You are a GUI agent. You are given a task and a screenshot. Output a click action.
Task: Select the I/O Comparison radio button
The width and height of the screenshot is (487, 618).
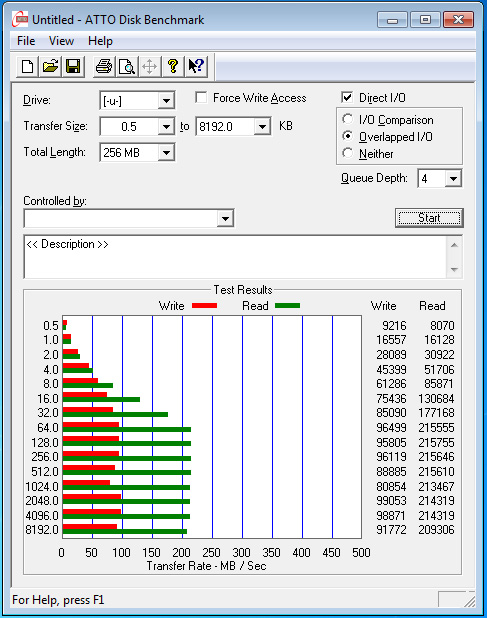(x=348, y=119)
